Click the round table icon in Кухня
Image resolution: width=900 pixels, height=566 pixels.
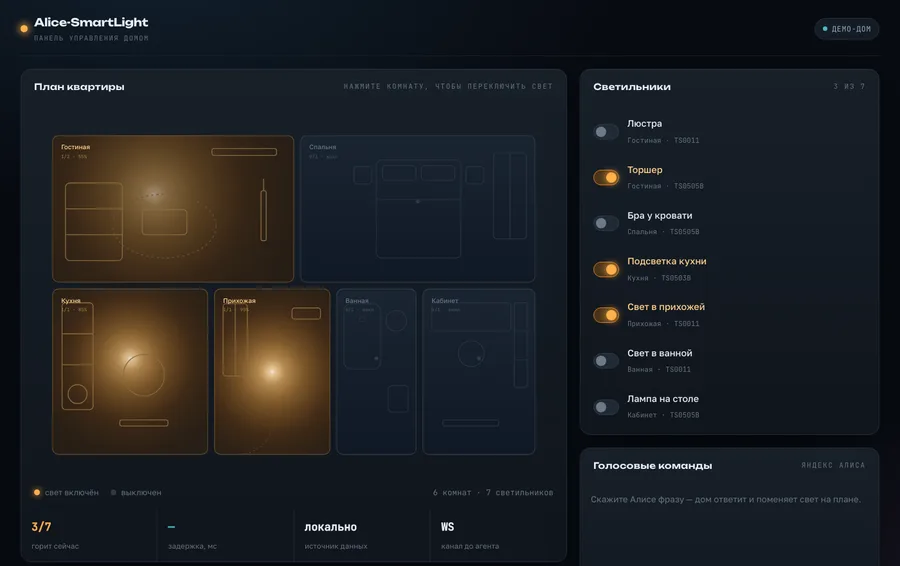click(143, 375)
